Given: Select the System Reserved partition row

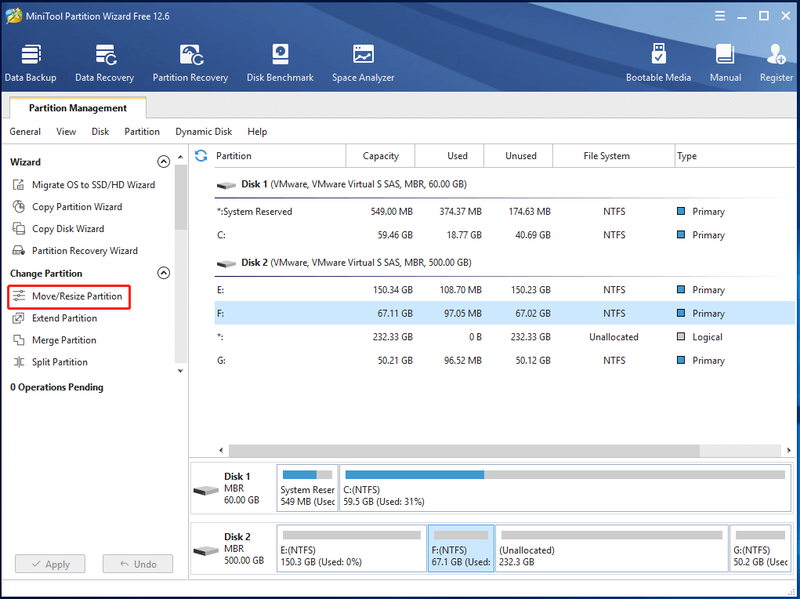Looking at the screenshot, I should pyautogui.click(x=505, y=212).
